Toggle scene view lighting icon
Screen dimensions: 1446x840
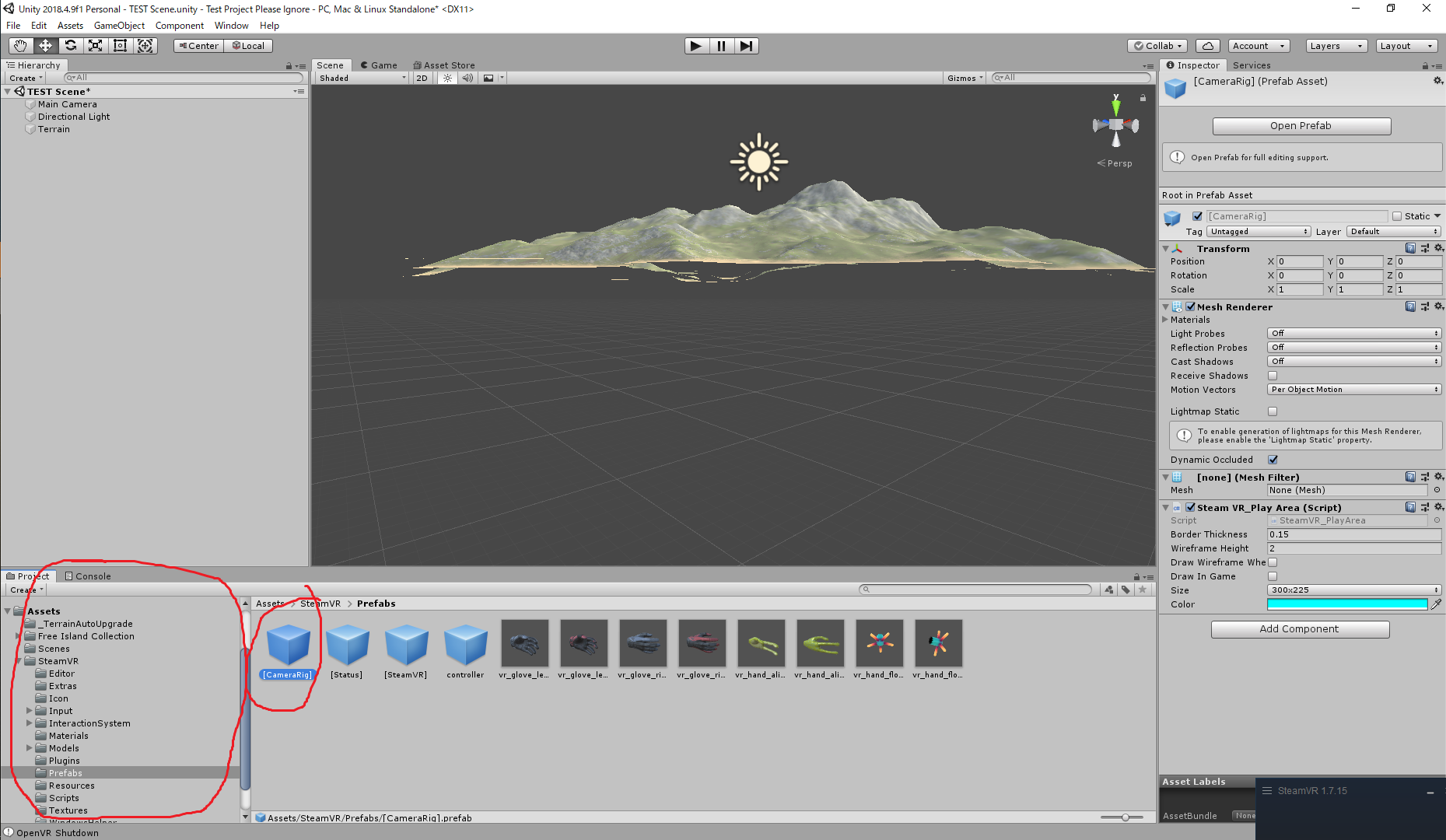[446, 77]
